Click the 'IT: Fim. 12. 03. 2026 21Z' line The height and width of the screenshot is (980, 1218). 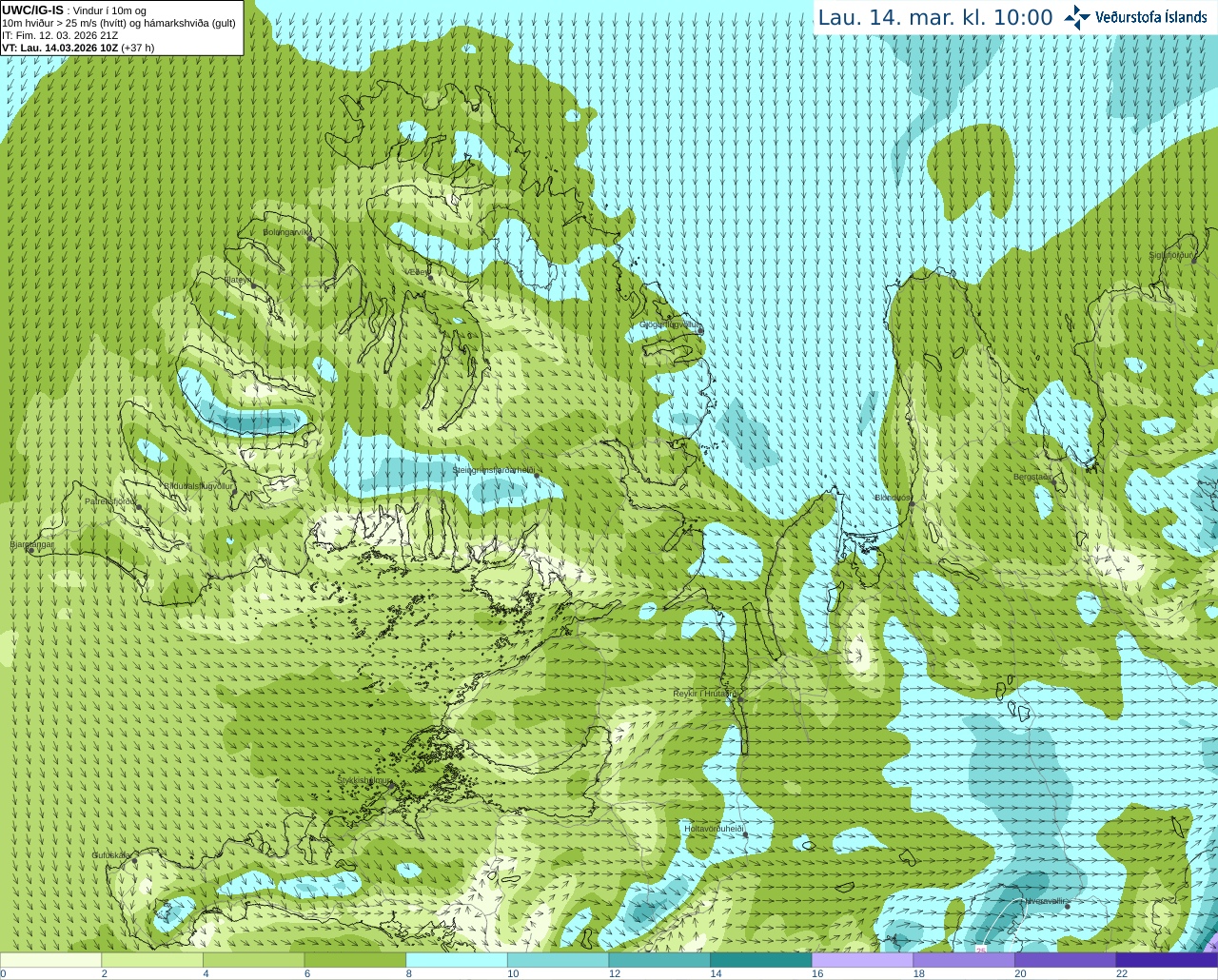click(60, 35)
